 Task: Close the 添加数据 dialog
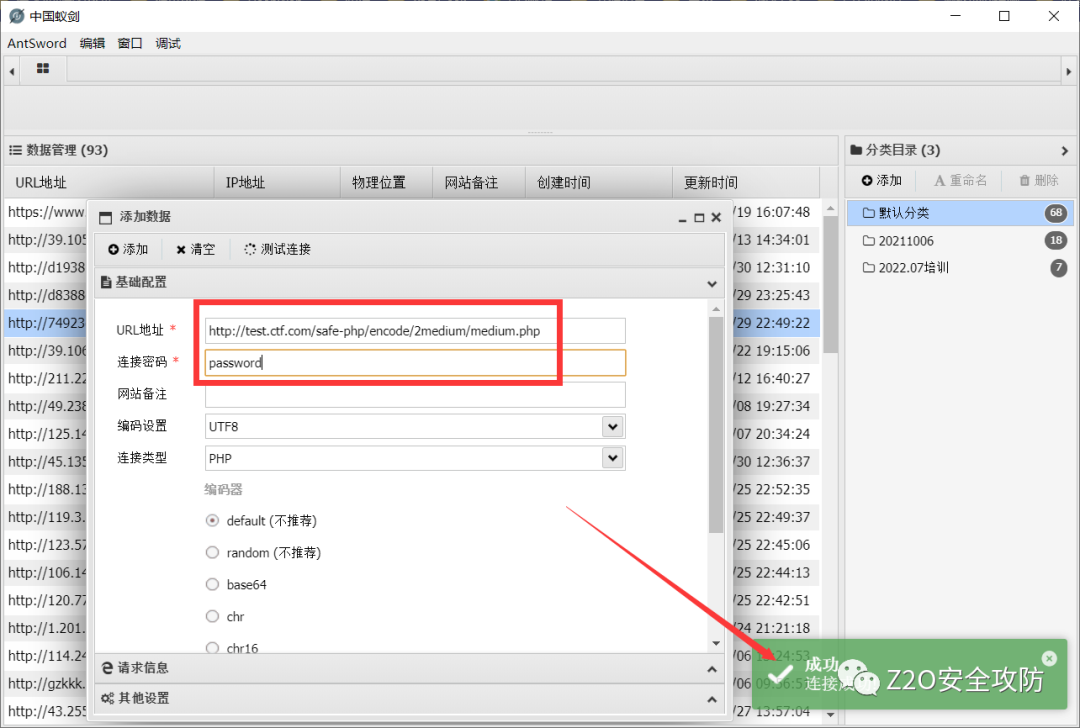tap(716, 218)
